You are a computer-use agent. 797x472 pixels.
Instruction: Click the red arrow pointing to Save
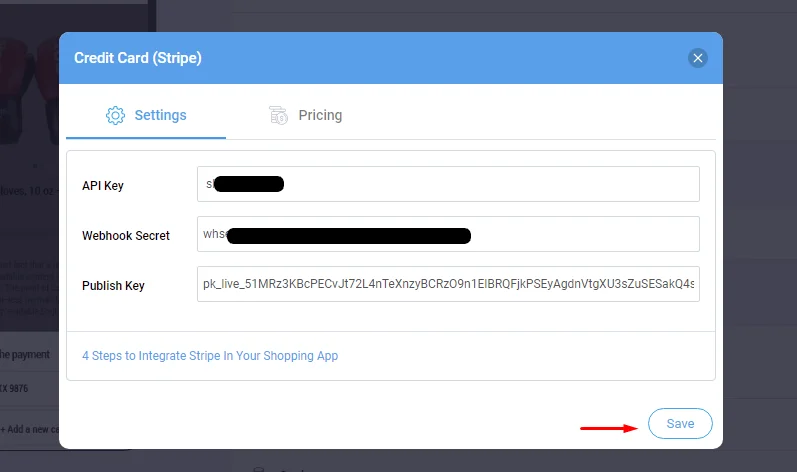pos(609,428)
